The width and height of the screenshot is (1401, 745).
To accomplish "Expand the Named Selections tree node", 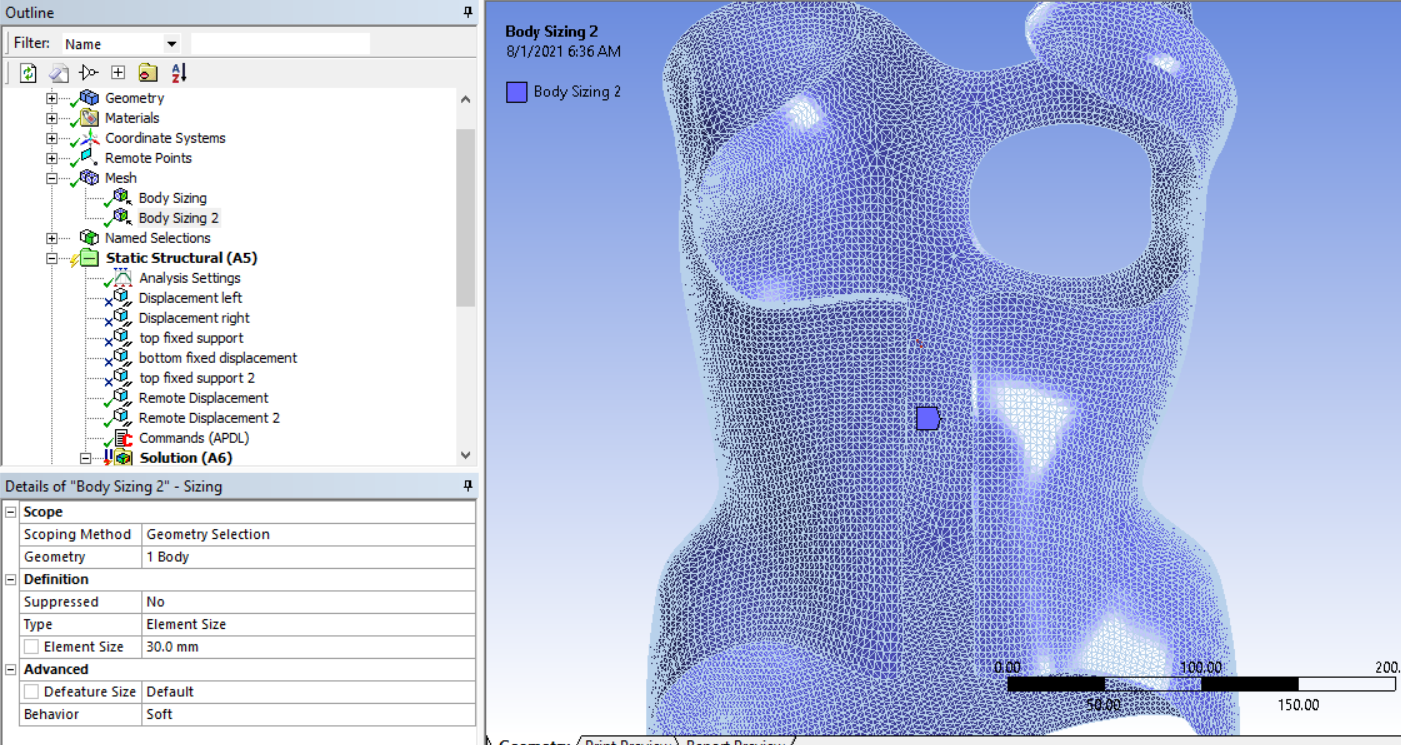I will point(52,238).
